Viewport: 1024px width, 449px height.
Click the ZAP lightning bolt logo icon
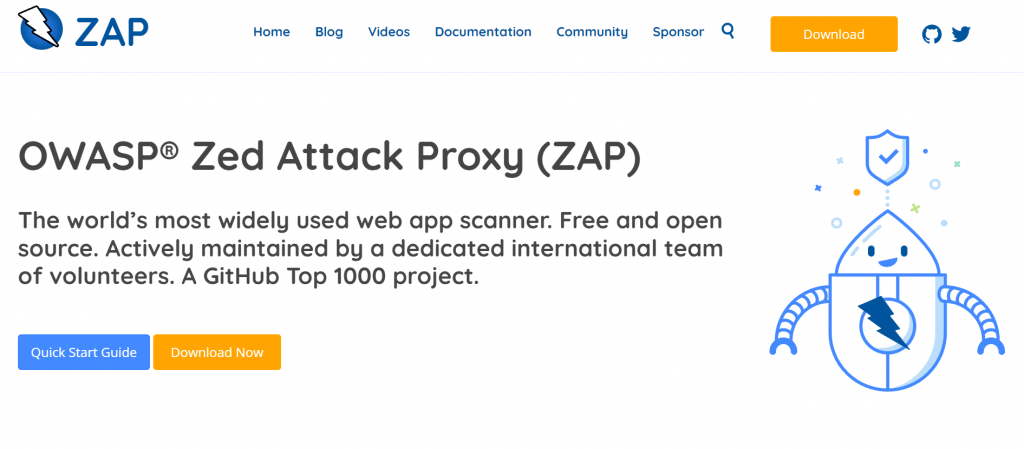[38, 31]
